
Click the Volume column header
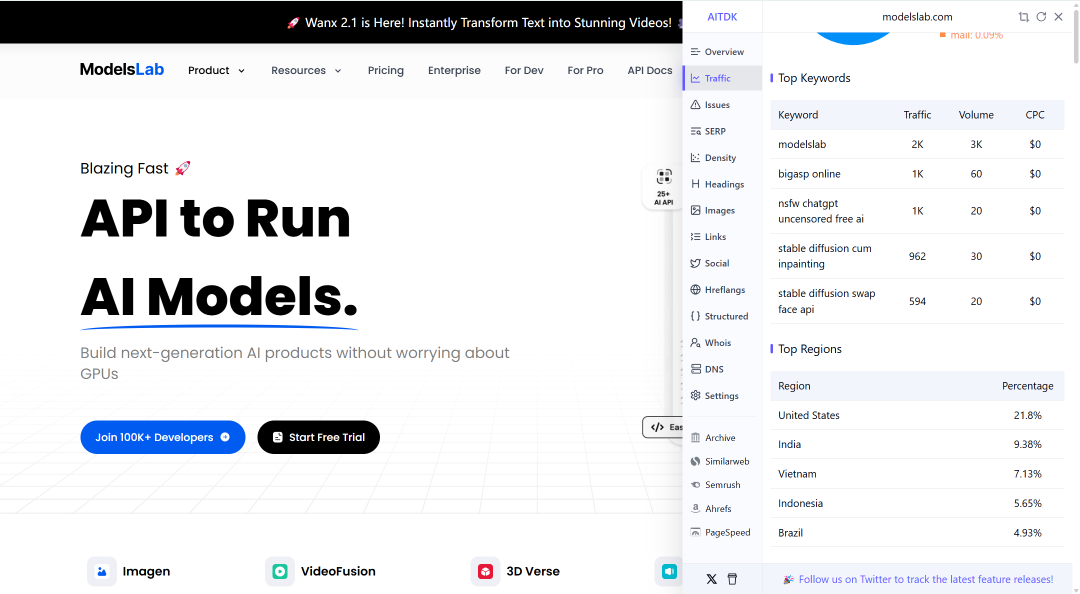click(976, 115)
